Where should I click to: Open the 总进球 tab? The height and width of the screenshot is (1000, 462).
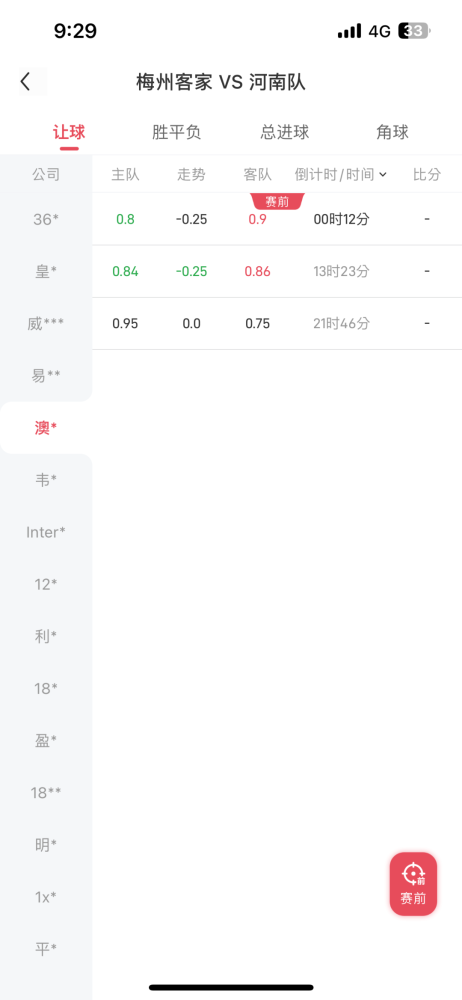pos(285,132)
